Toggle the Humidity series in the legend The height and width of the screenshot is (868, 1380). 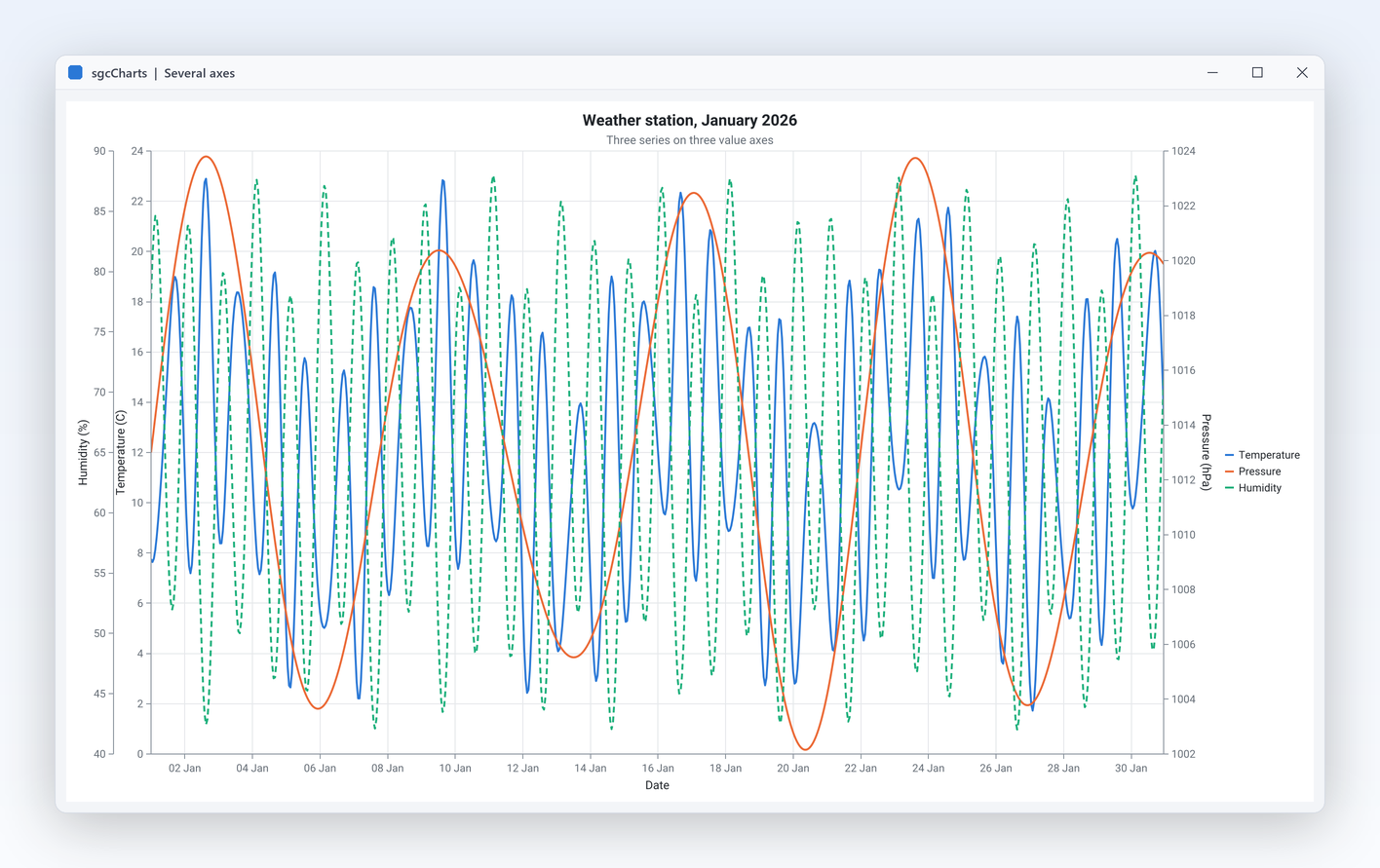point(1253,488)
